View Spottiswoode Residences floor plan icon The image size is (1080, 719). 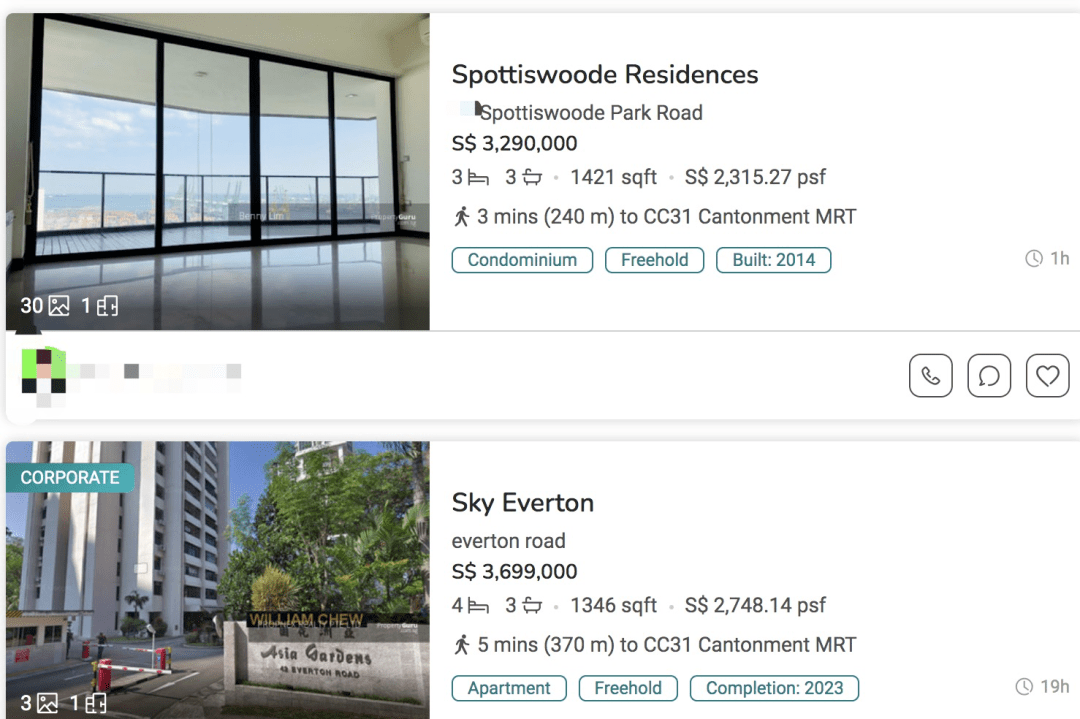pyautogui.click(x=107, y=306)
